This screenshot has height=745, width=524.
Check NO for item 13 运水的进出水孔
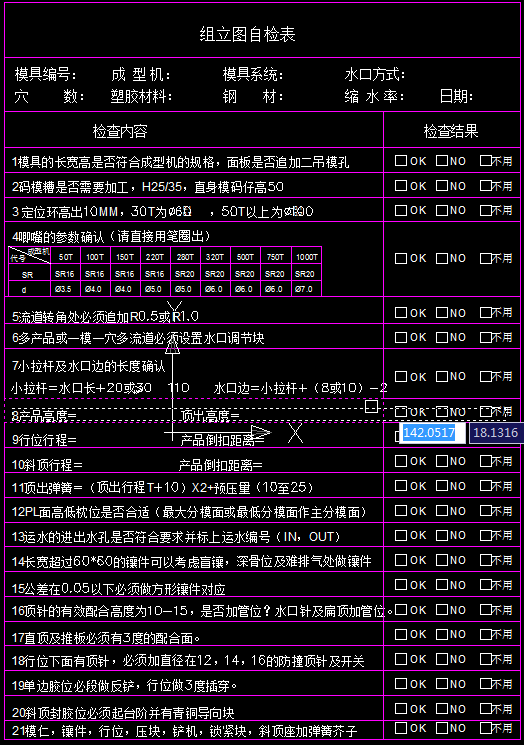click(x=441, y=535)
